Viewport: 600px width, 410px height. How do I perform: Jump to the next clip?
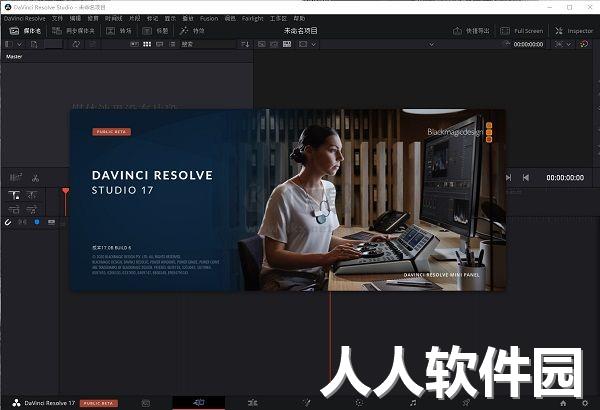509,178
